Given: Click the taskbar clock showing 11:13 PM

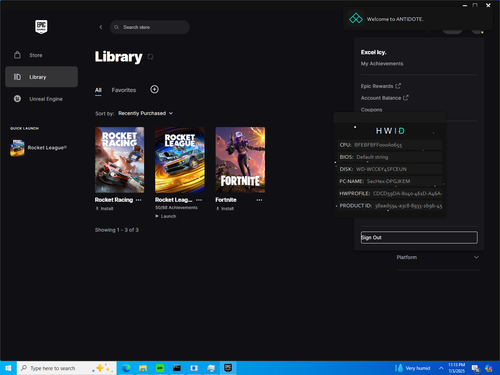Looking at the screenshot, I should tap(456, 368).
